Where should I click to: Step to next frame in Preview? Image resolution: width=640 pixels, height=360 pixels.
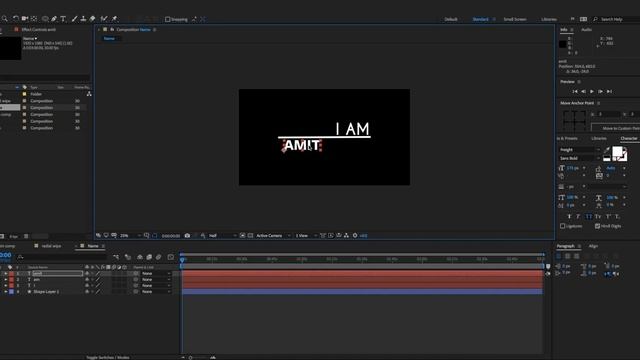[600, 91]
